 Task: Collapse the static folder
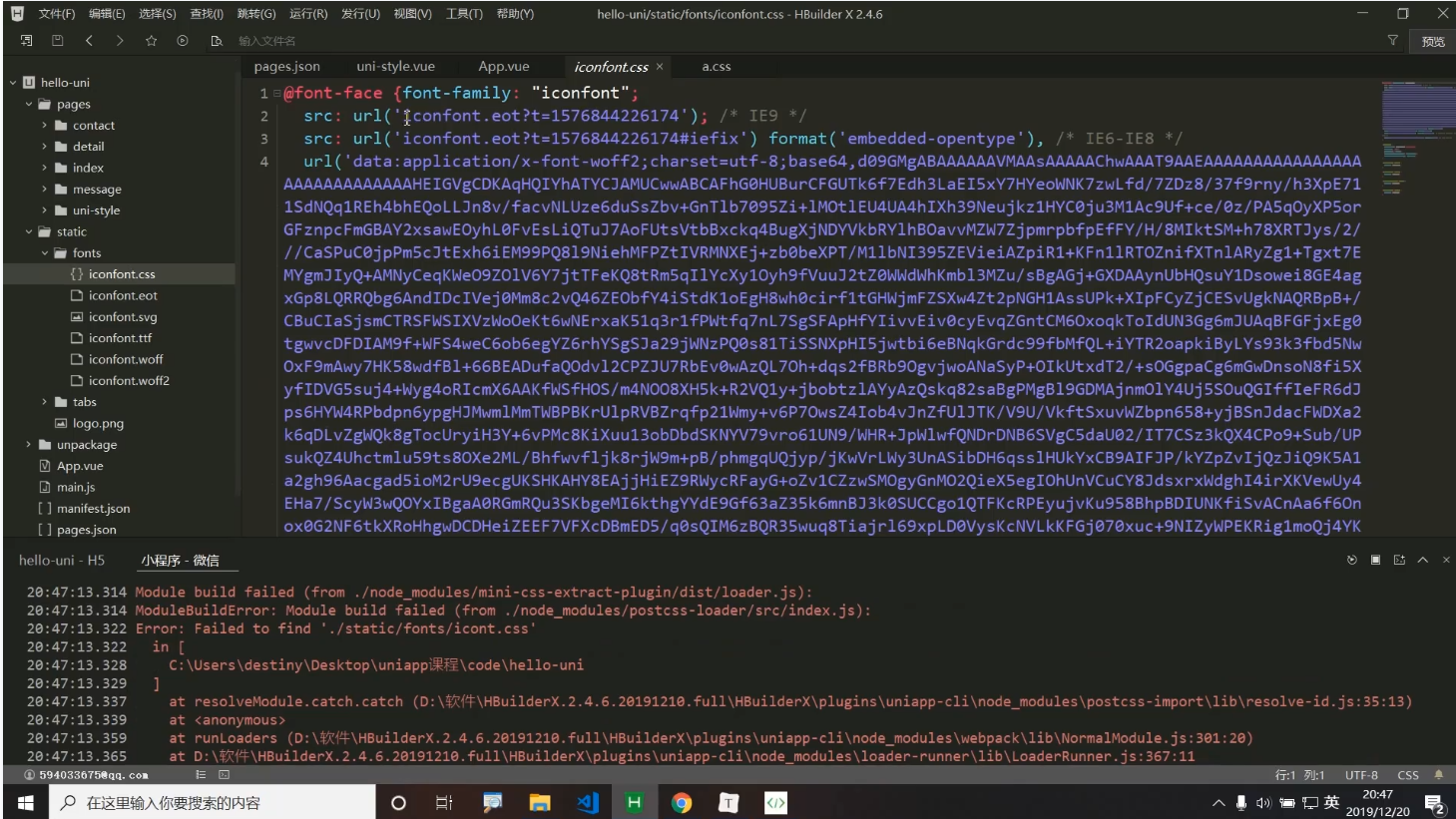[29, 231]
